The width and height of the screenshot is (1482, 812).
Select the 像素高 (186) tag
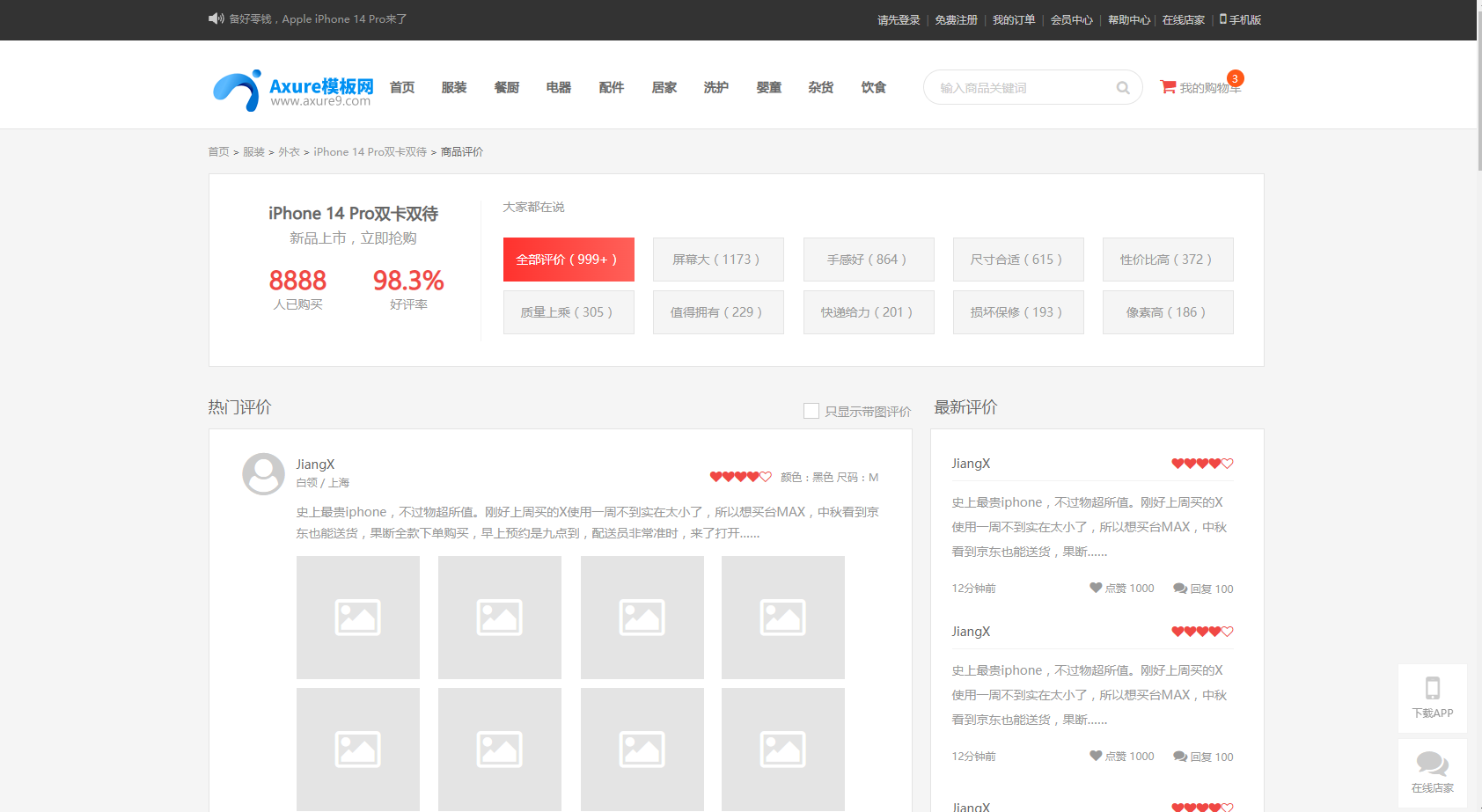(x=1168, y=312)
